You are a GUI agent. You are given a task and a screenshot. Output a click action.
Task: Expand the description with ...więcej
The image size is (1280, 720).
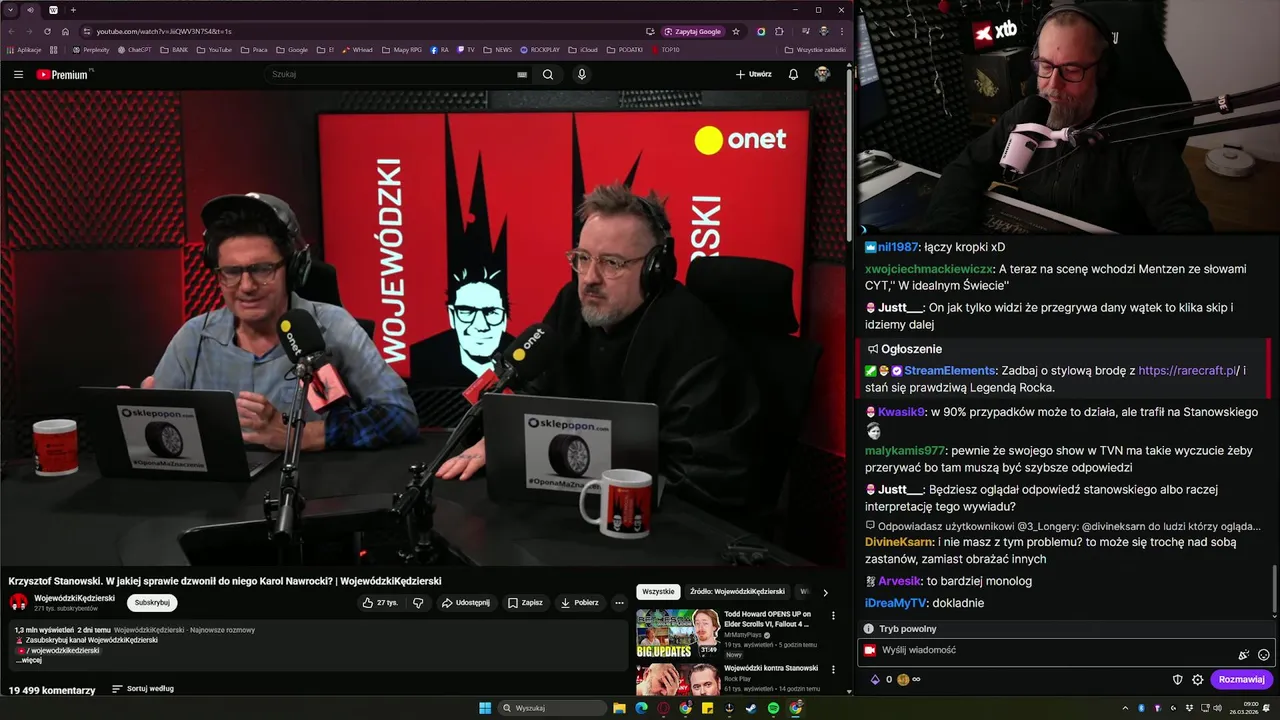pyautogui.click(x=29, y=660)
